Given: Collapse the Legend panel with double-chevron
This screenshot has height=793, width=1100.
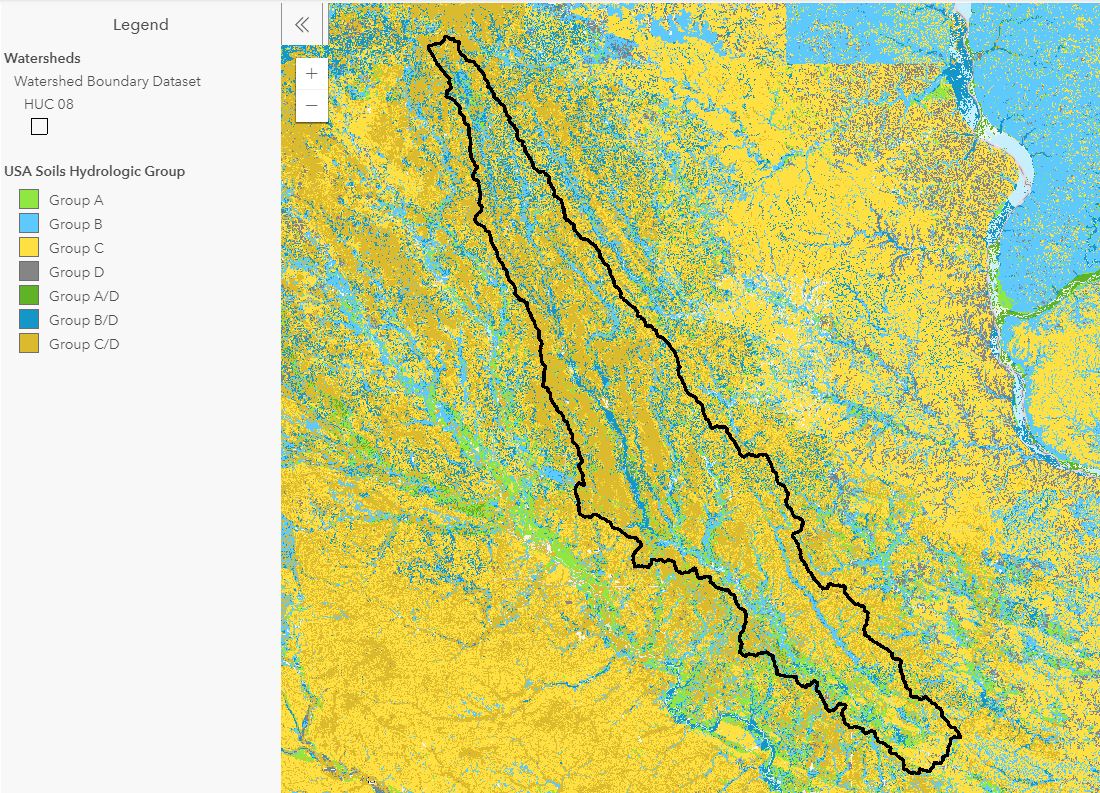Looking at the screenshot, I should point(302,25).
